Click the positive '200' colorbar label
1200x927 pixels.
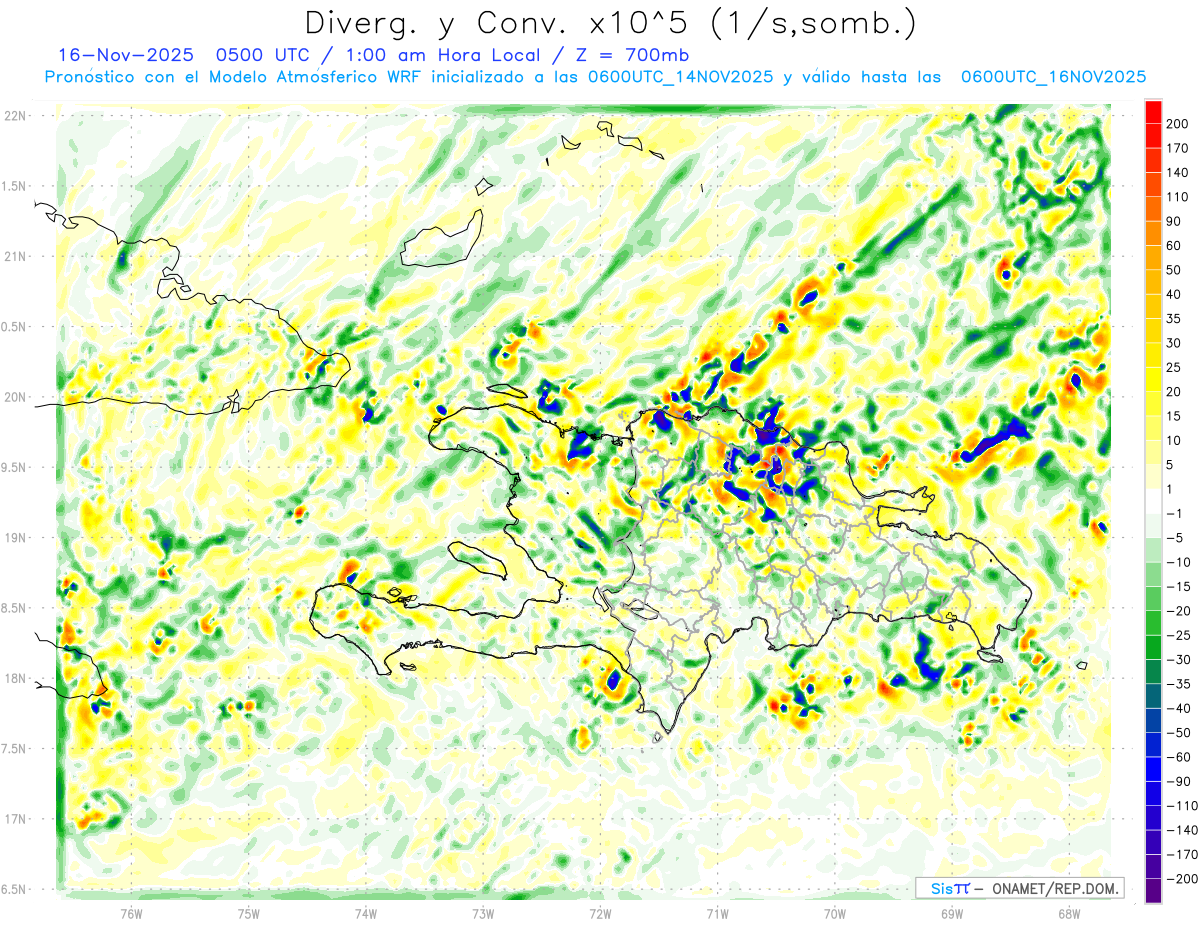pos(1179,123)
